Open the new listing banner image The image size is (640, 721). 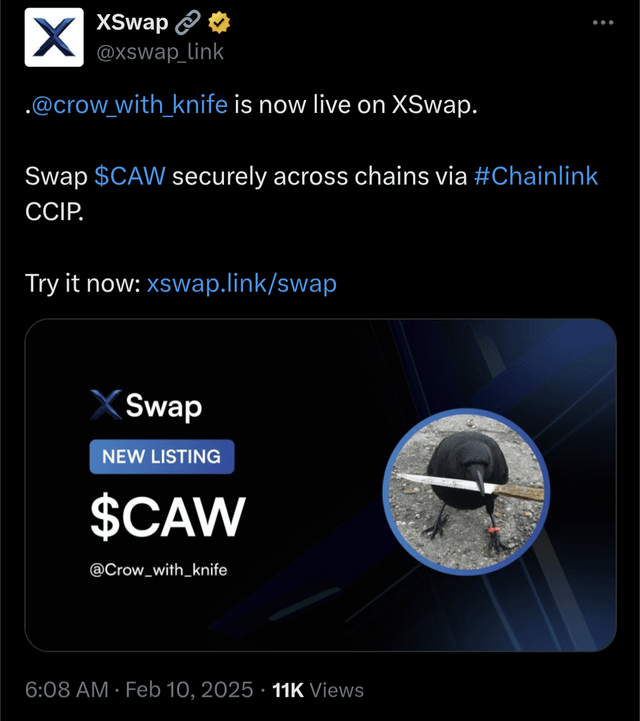pyautogui.click(x=320, y=485)
